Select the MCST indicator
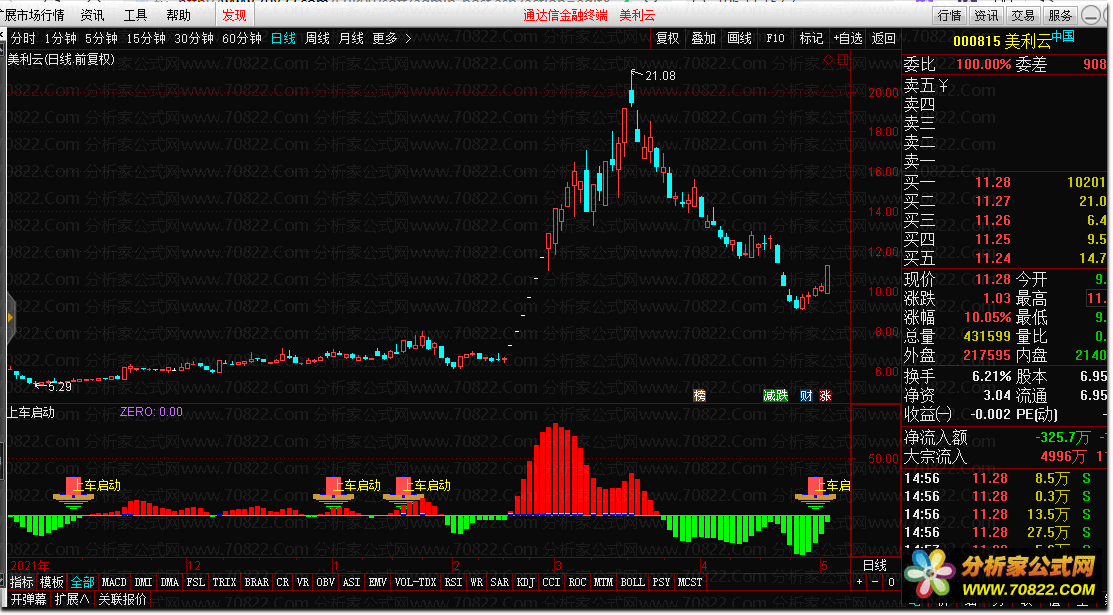This screenshot has width=1113, height=615. 689,582
